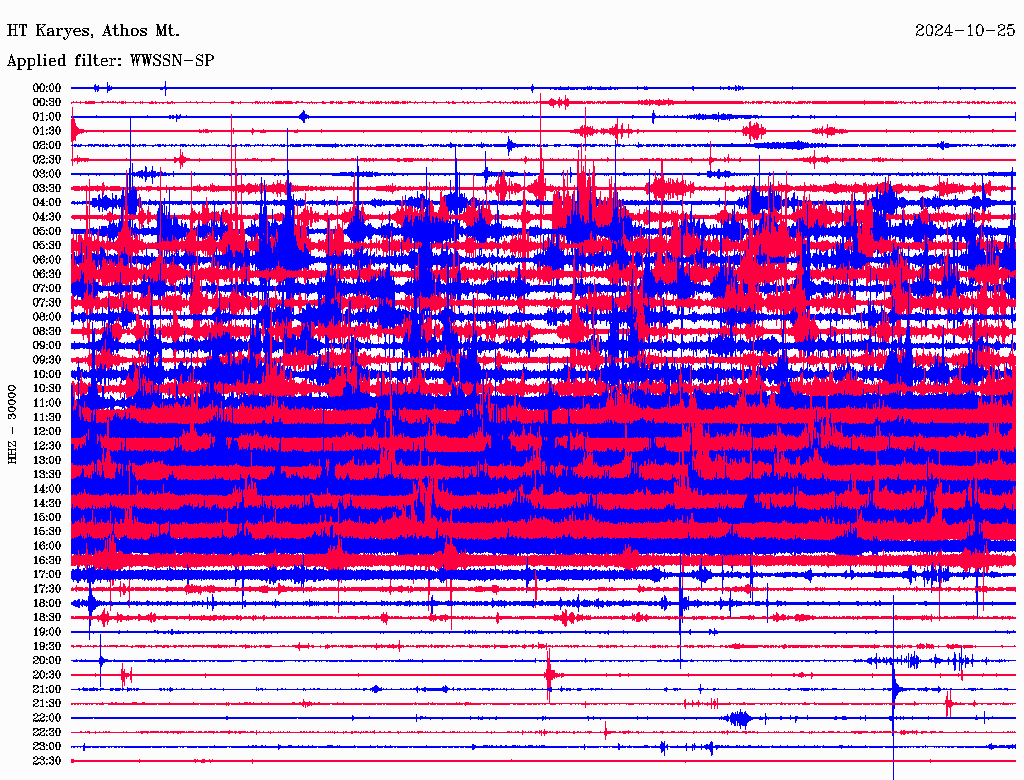Select the 17:30 time label
The height and width of the screenshot is (780, 1024).
[47, 590]
